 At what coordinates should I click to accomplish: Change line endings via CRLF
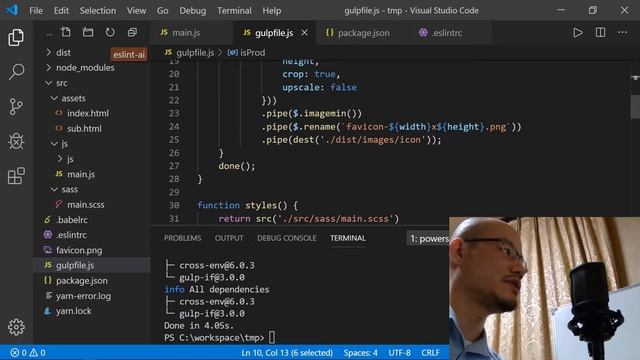[430, 353]
